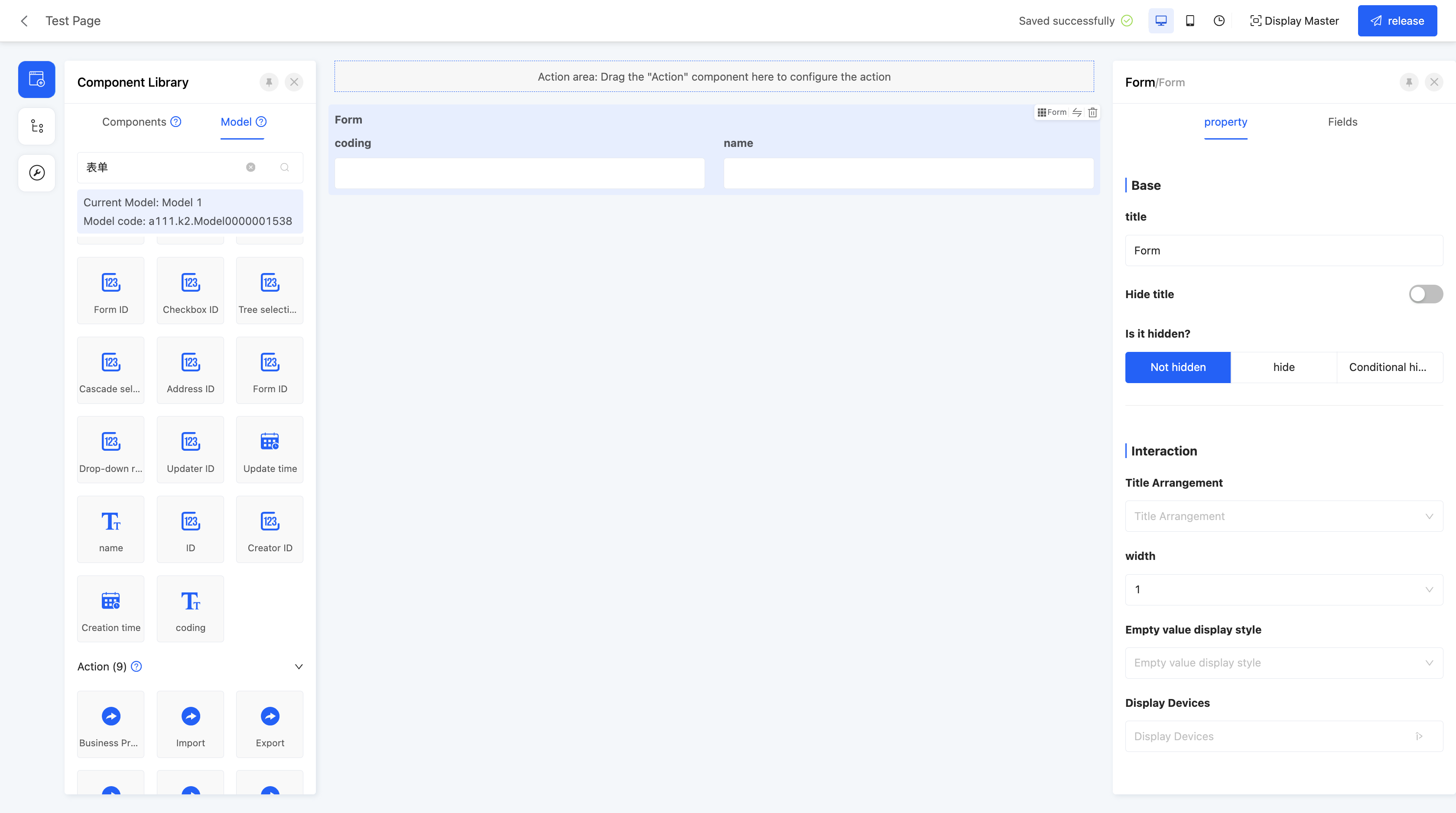Click the wrench settings sidebar icon
Viewport: 1456px width, 813px height.
click(37, 172)
